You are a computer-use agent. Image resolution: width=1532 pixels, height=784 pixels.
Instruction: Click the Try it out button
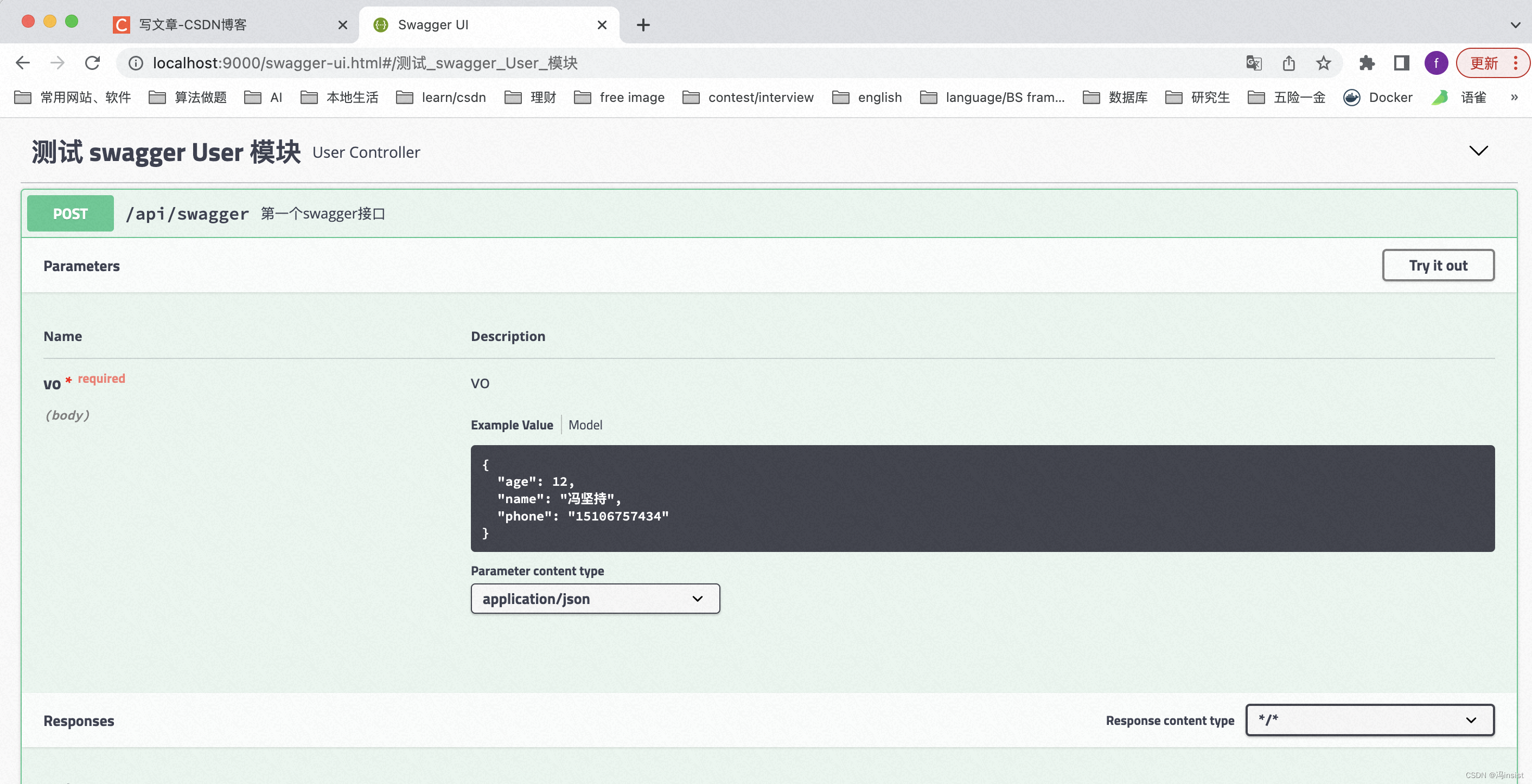(1438, 265)
